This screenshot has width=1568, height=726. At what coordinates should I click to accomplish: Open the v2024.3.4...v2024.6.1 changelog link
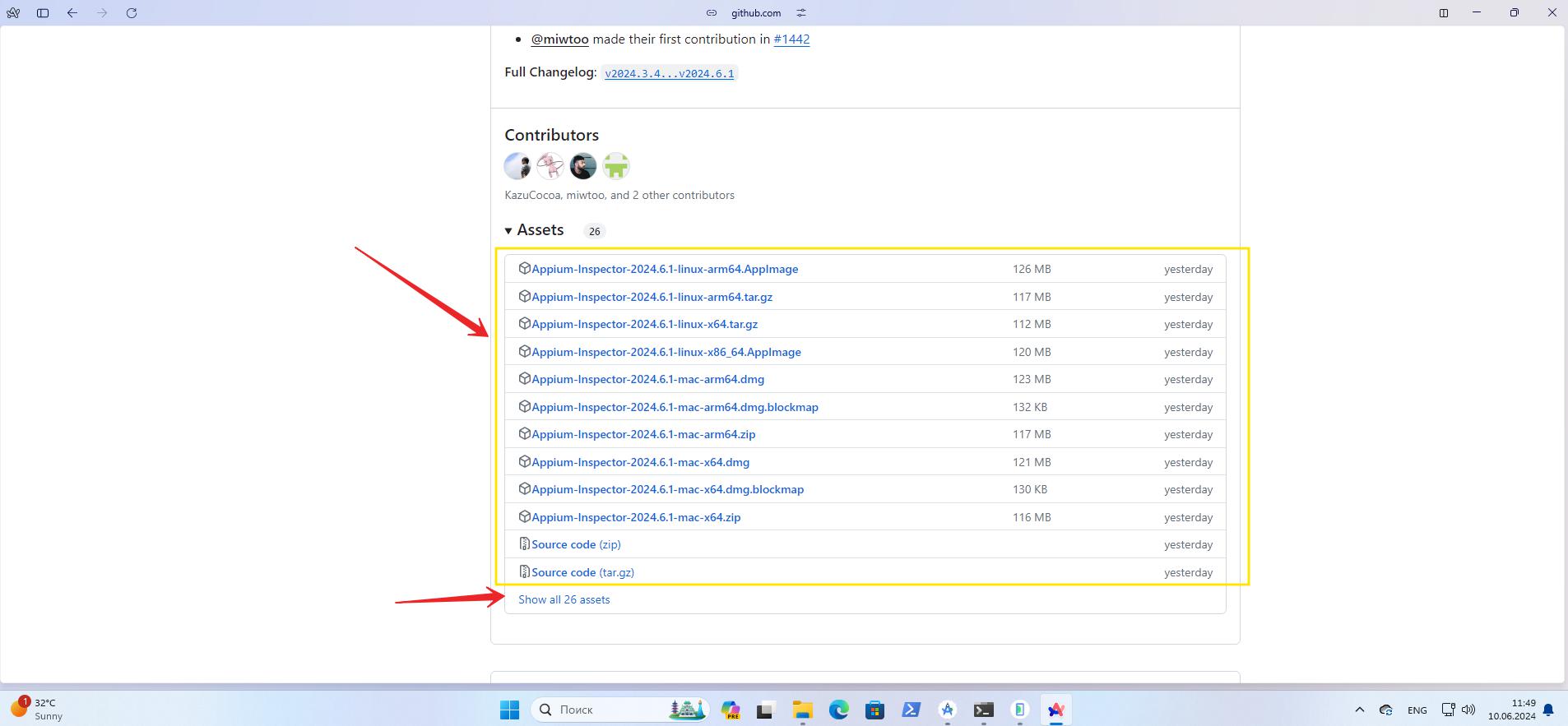[669, 73]
